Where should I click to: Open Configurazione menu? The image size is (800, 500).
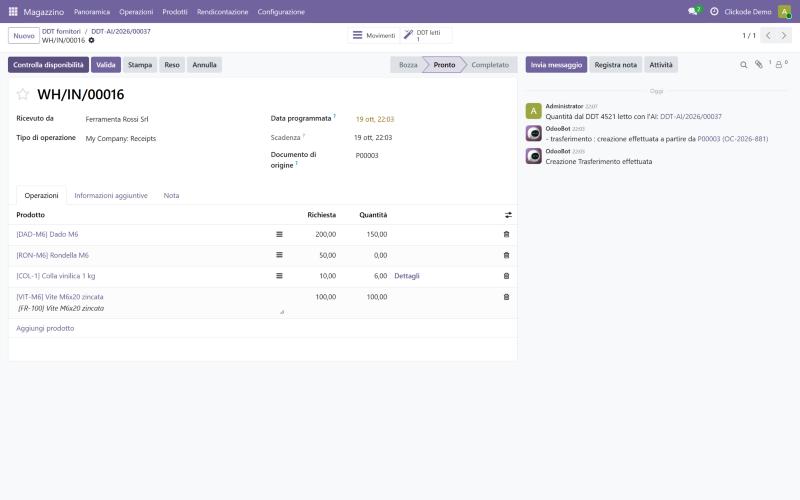tap(281, 11)
